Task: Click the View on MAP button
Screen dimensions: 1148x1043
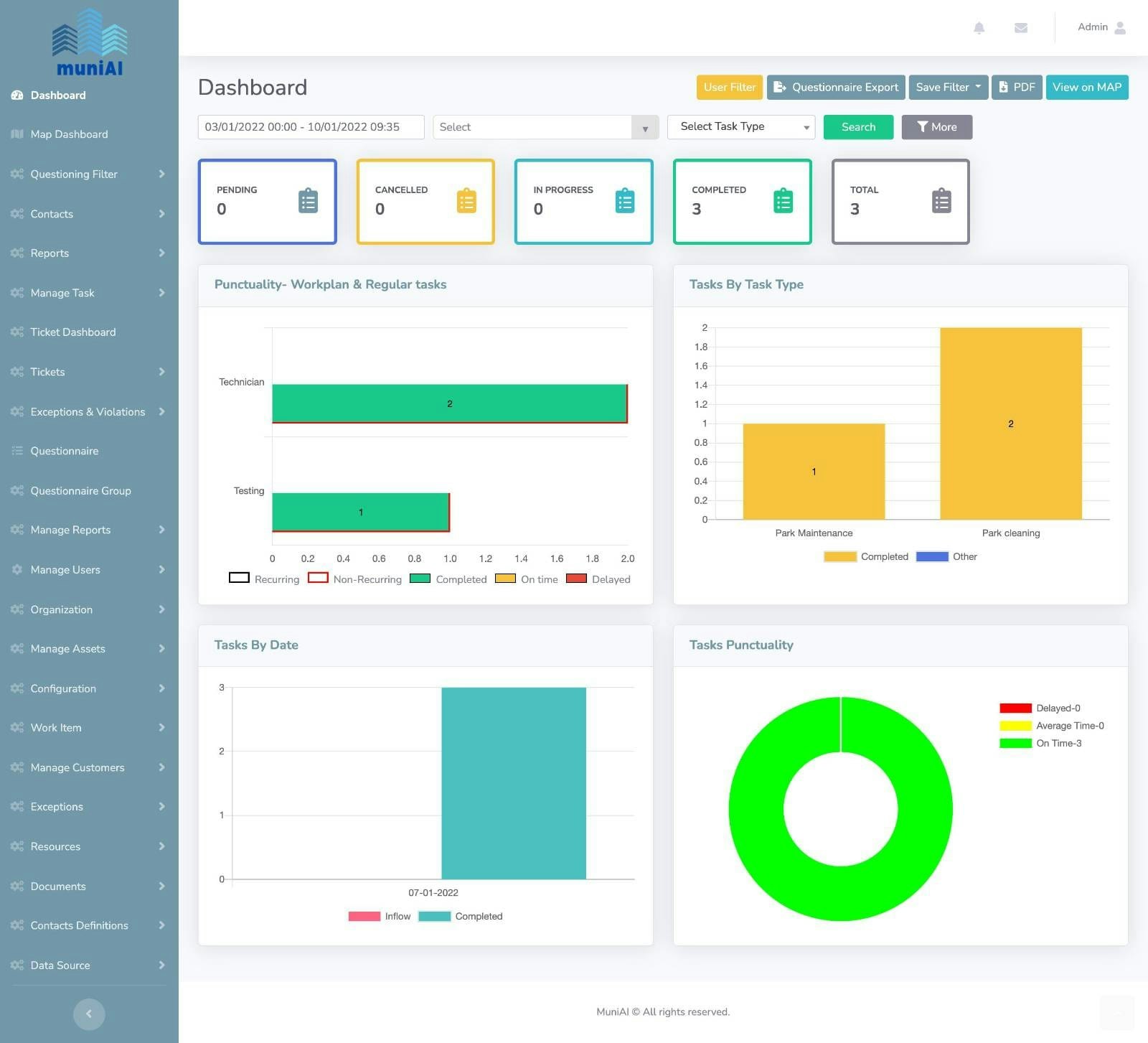Action: click(x=1087, y=87)
